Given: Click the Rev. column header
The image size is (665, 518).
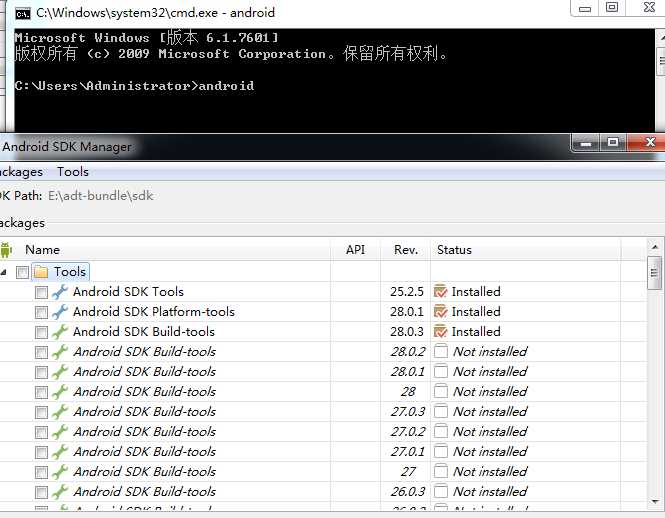Looking at the screenshot, I should [405, 250].
